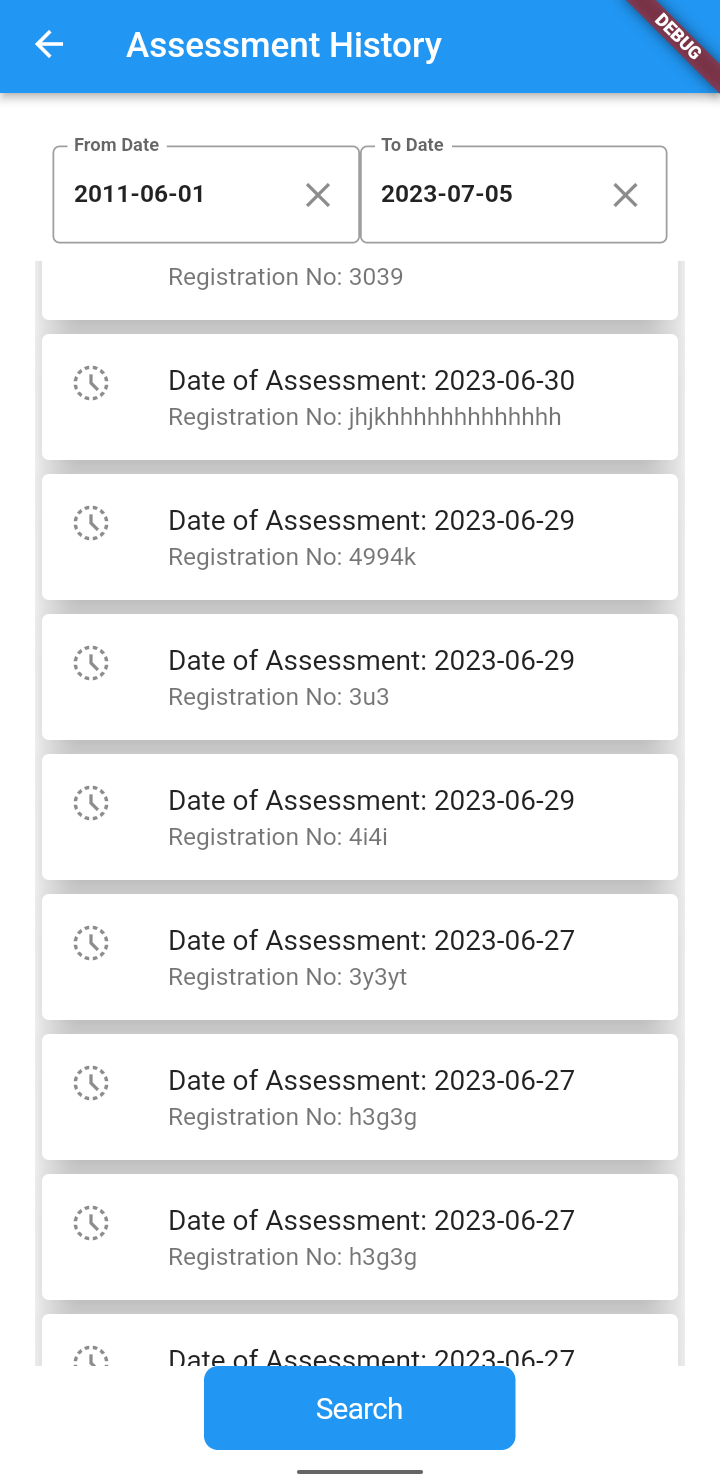Click the DEBUG banner in the corner
Viewport: 720px width, 1484px height.
pyautogui.click(x=678, y=37)
